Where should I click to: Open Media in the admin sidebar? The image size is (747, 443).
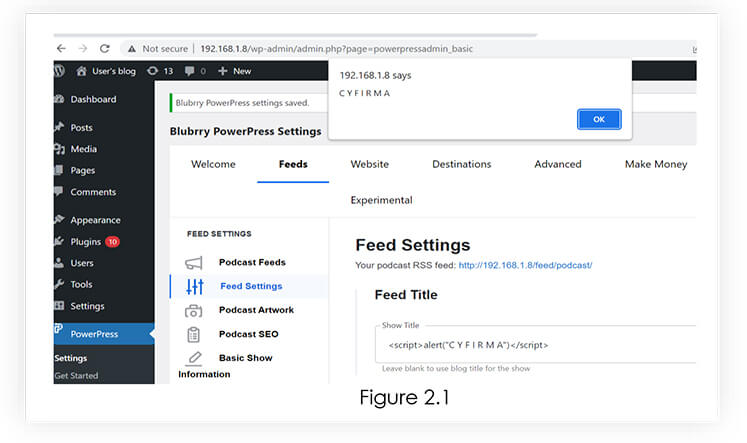(x=83, y=149)
